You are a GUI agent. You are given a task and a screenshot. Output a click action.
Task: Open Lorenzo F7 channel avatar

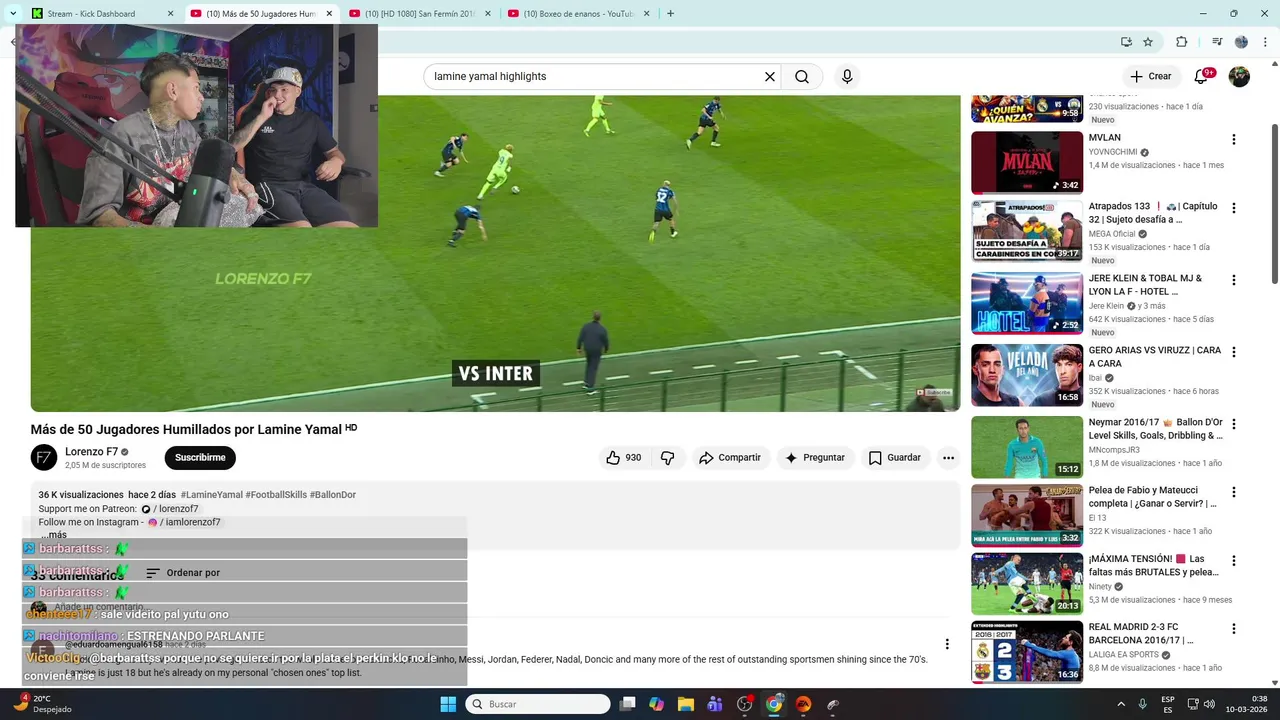(x=44, y=458)
